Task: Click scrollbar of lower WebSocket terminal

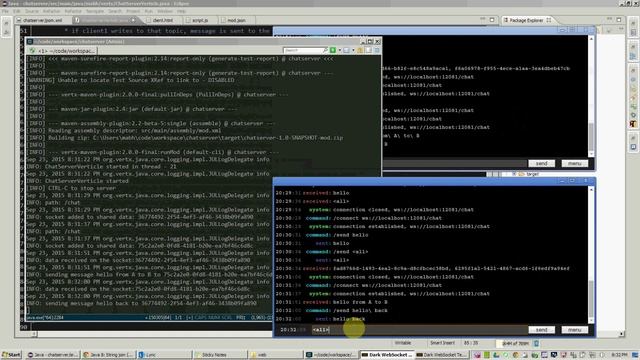Action: tap(591, 256)
